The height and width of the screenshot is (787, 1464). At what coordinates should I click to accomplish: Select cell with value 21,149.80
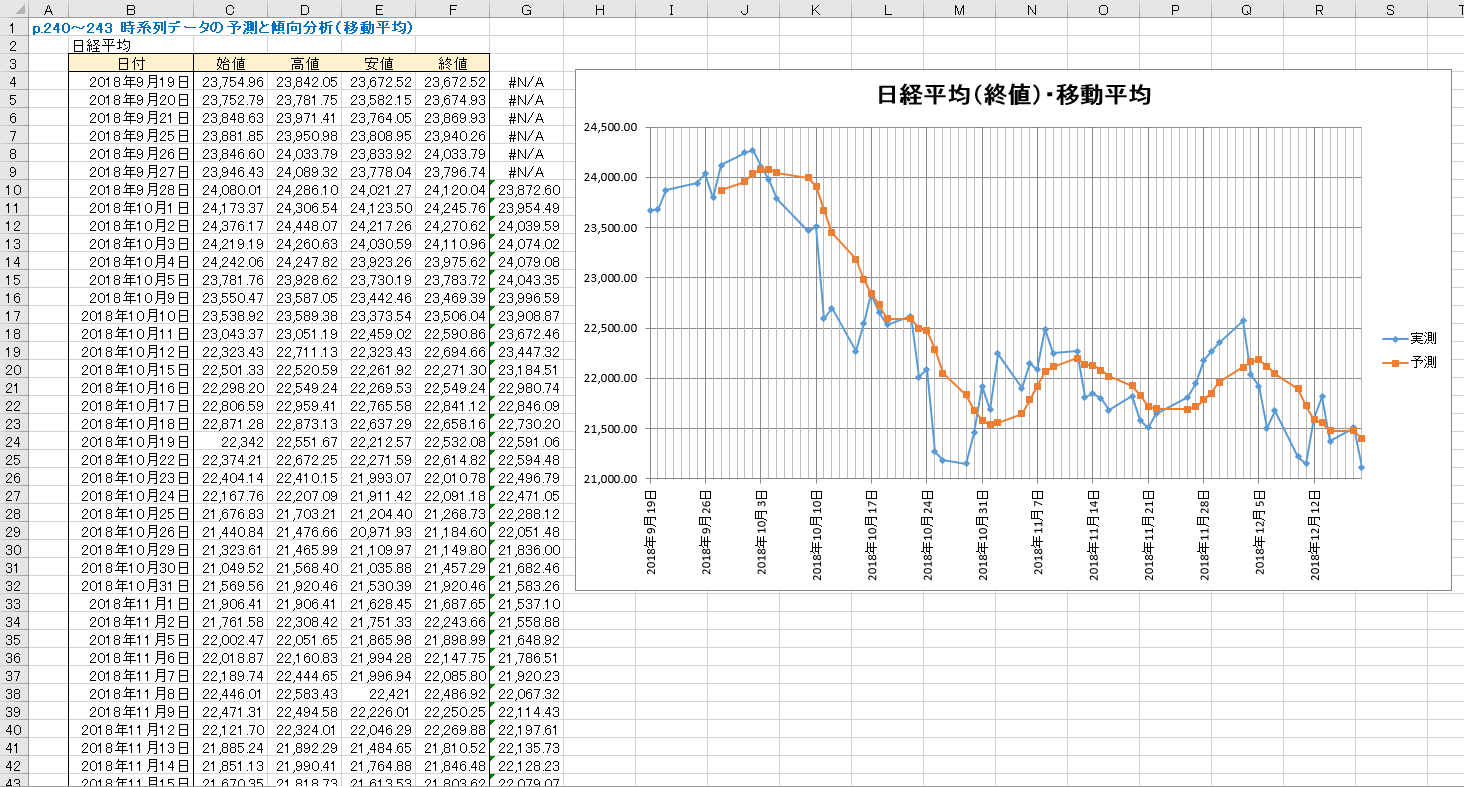452,549
